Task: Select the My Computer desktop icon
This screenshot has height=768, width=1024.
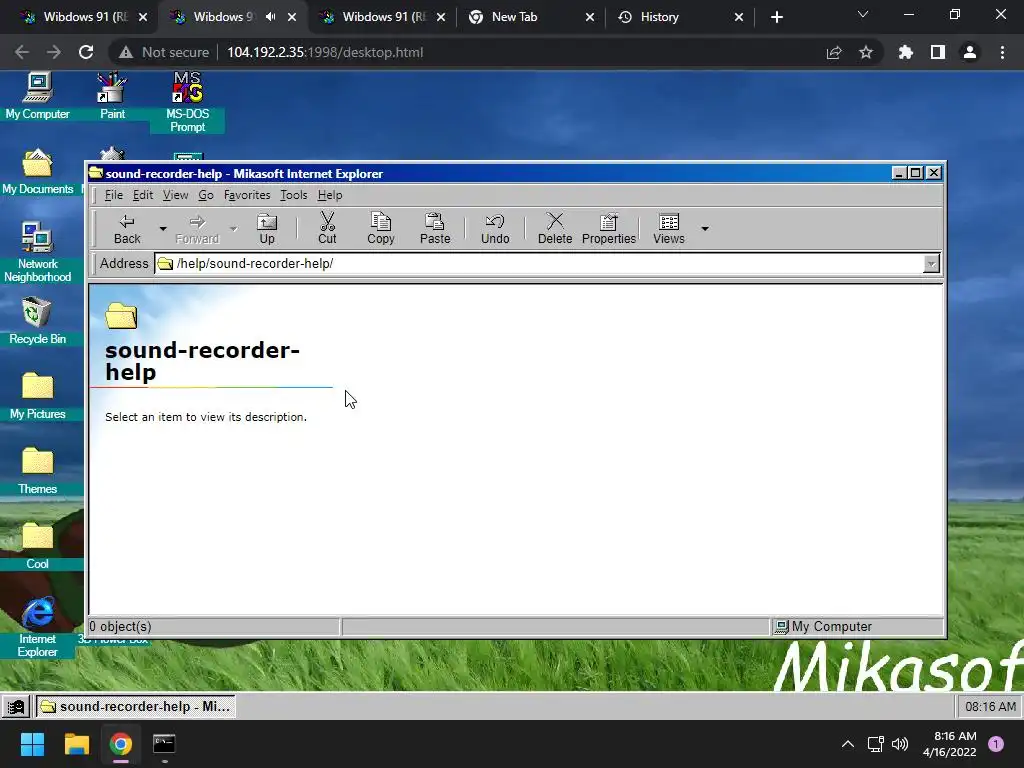Action: pos(37,97)
